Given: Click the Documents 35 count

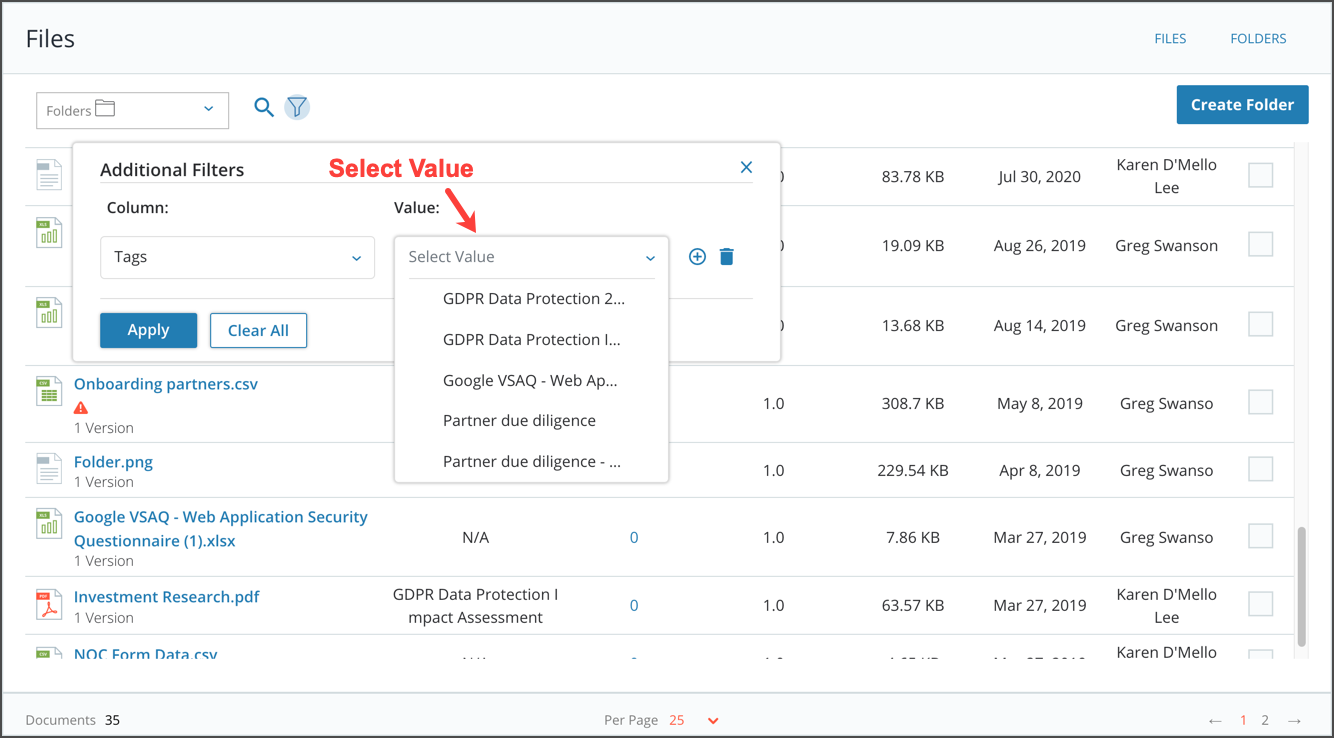Looking at the screenshot, I should point(73,720).
